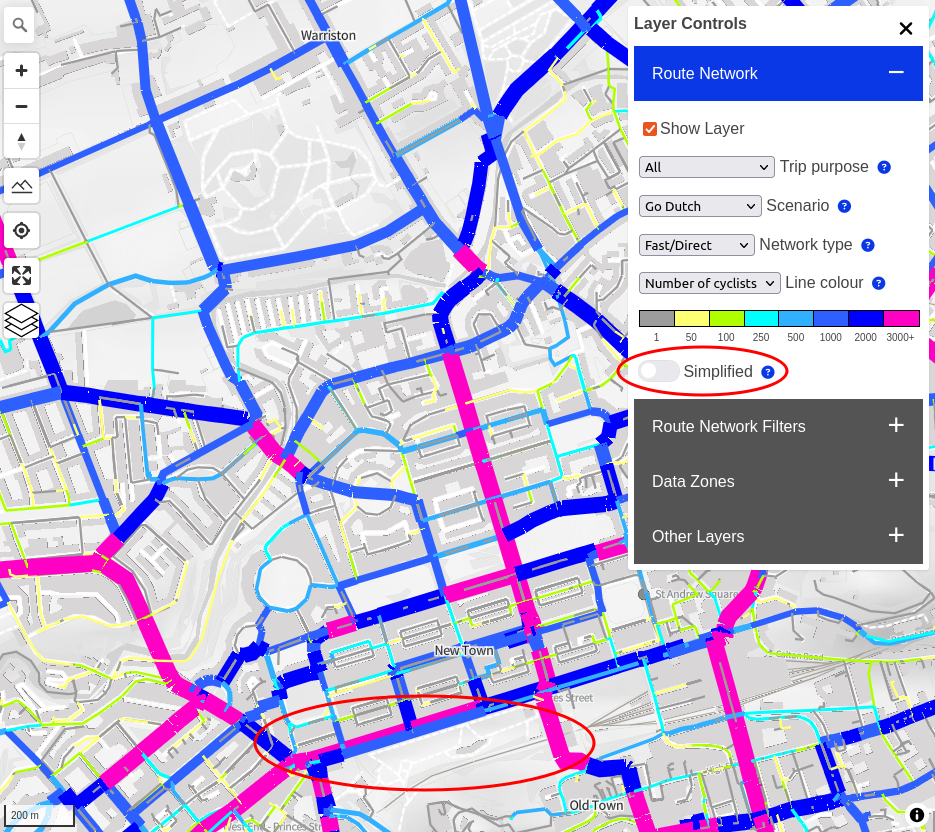The height and width of the screenshot is (832, 935).
Task: Open the Line colour dropdown
Action: (x=709, y=283)
